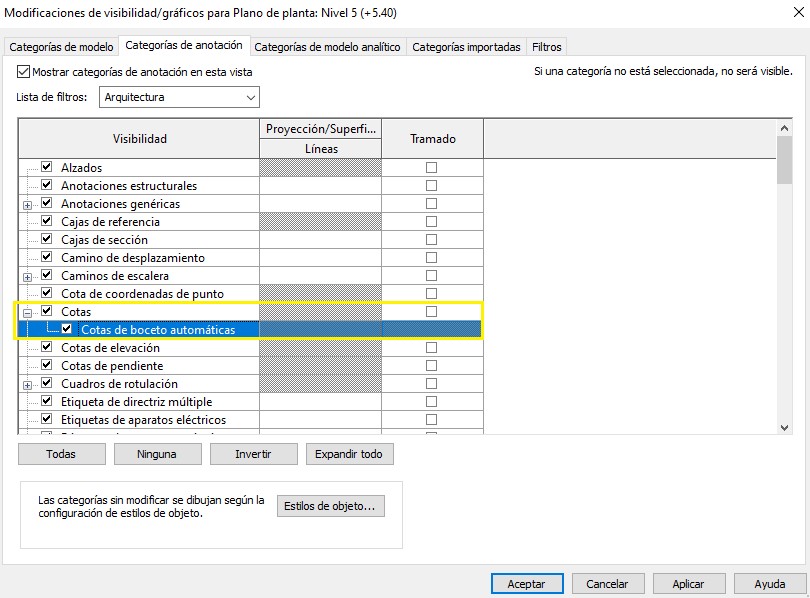The width and height of the screenshot is (810, 598).
Task: Expand the Cuadros de rotulación node
Action: pyautogui.click(x=27, y=384)
